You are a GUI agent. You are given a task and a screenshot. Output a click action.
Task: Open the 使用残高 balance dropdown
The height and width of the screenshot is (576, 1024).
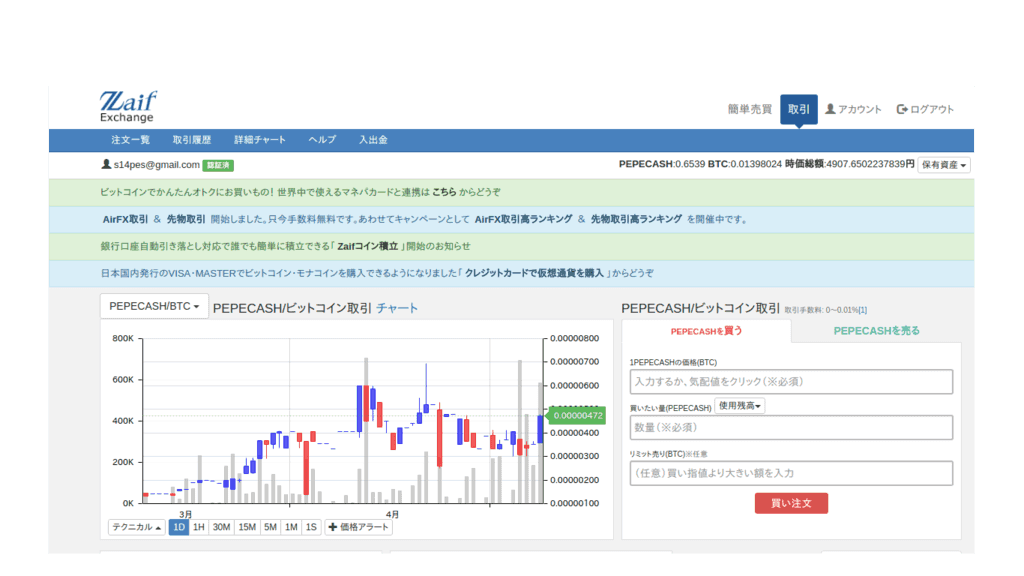740,406
